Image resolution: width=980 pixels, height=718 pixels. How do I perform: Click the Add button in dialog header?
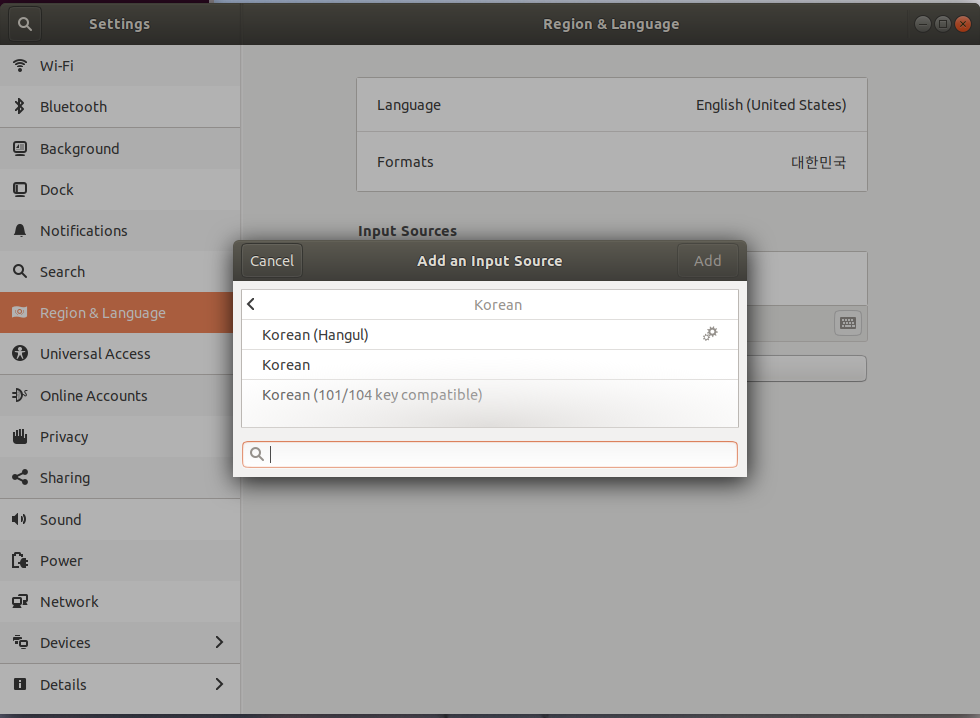click(x=708, y=261)
